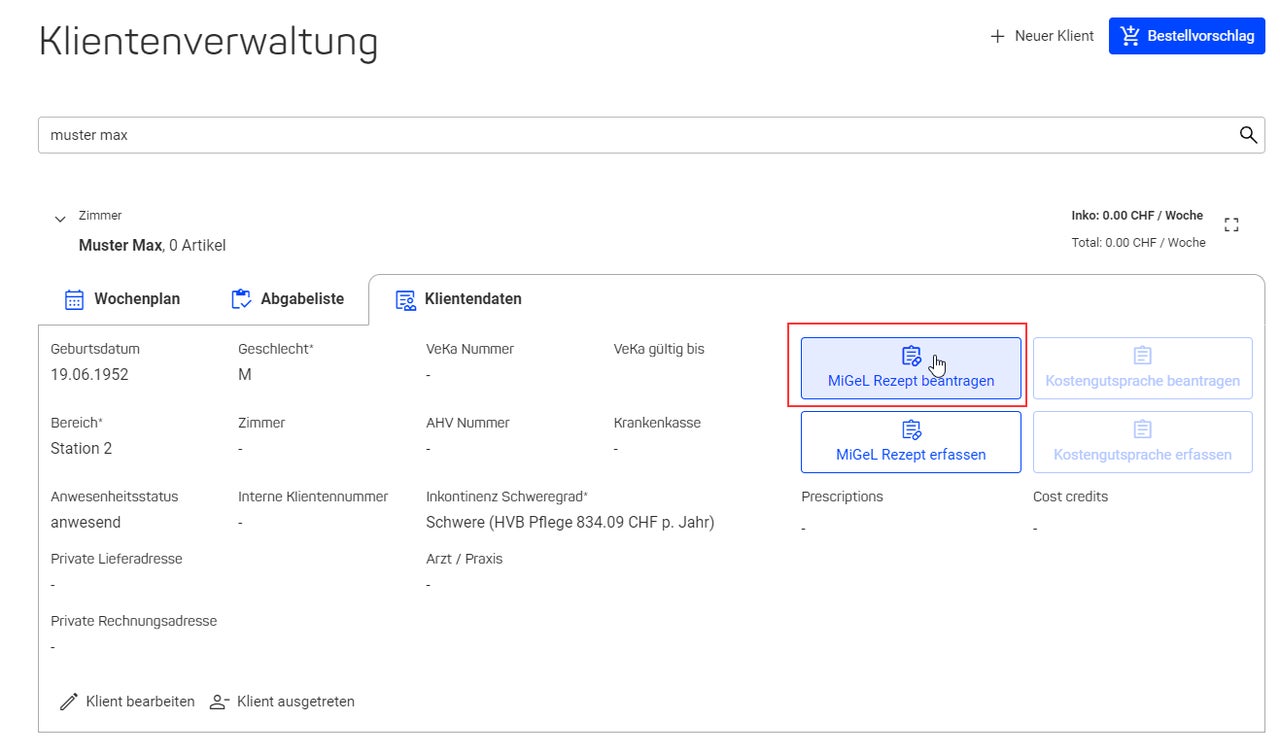This screenshot has height=754, width=1280.
Task: Click the Wochenplan calendar icon
Action: (x=74, y=299)
